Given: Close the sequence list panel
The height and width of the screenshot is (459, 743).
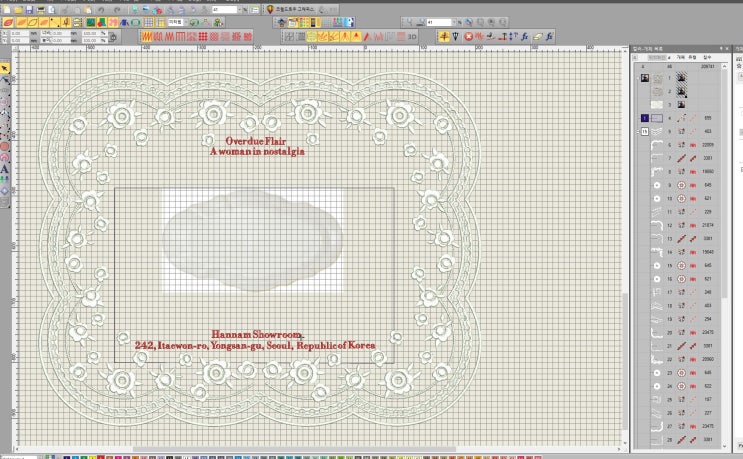Looking at the screenshot, I should click(x=727, y=48).
